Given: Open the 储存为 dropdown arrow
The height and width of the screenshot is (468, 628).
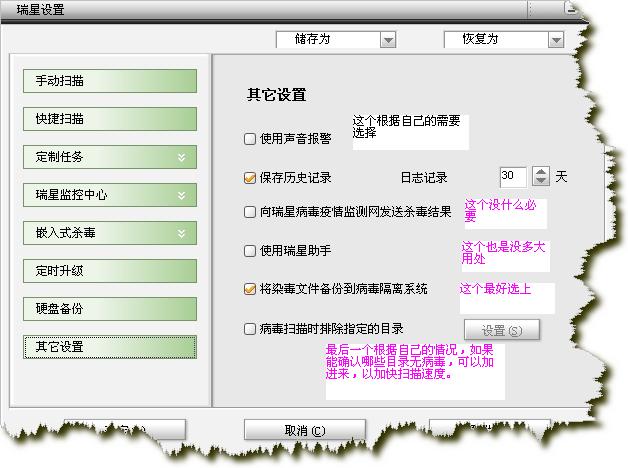Looking at the screenshot, I should [388, 40].
